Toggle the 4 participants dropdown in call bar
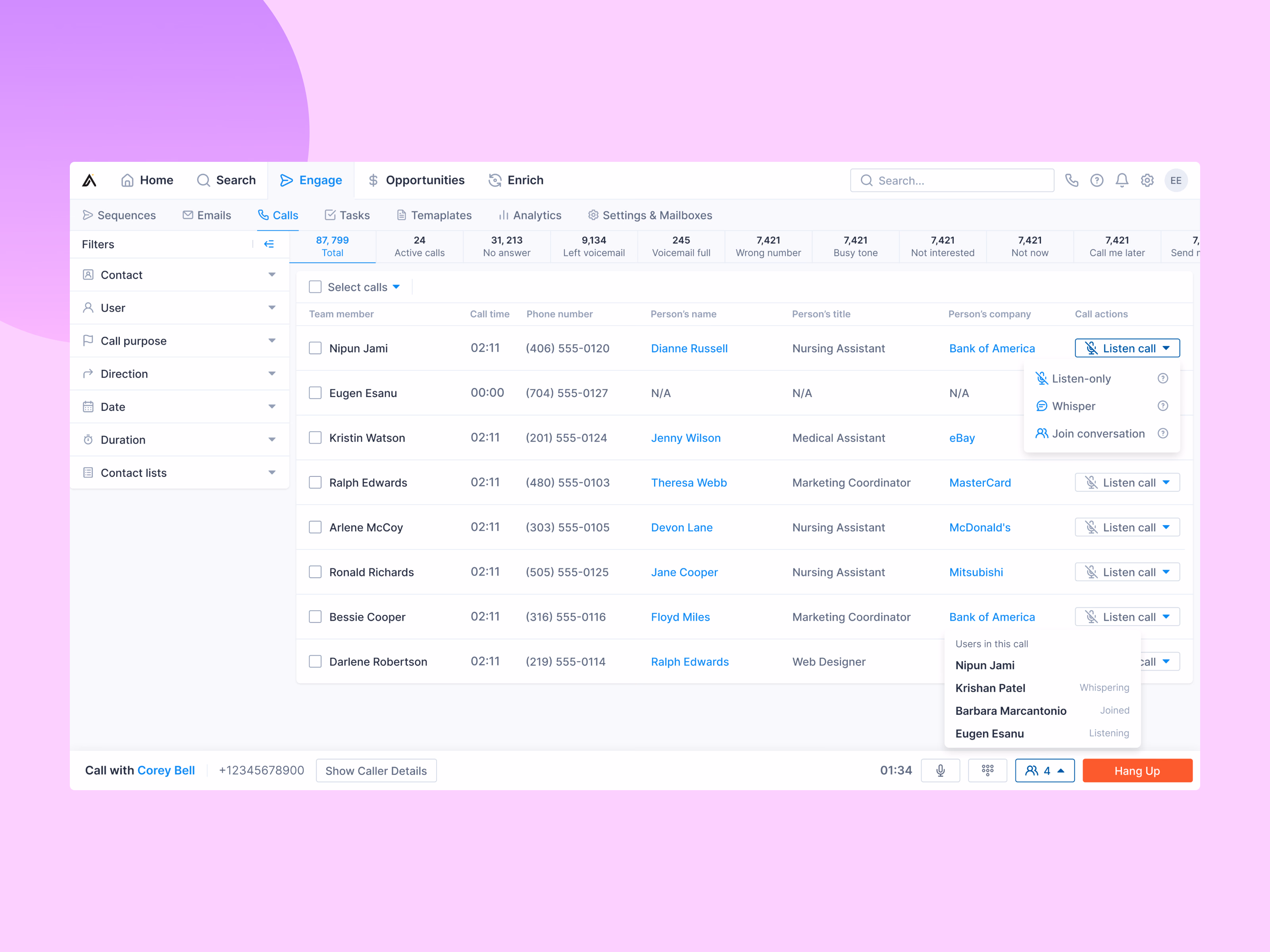Viewport: 1270px width, 952px height. tap(1044, 770)
